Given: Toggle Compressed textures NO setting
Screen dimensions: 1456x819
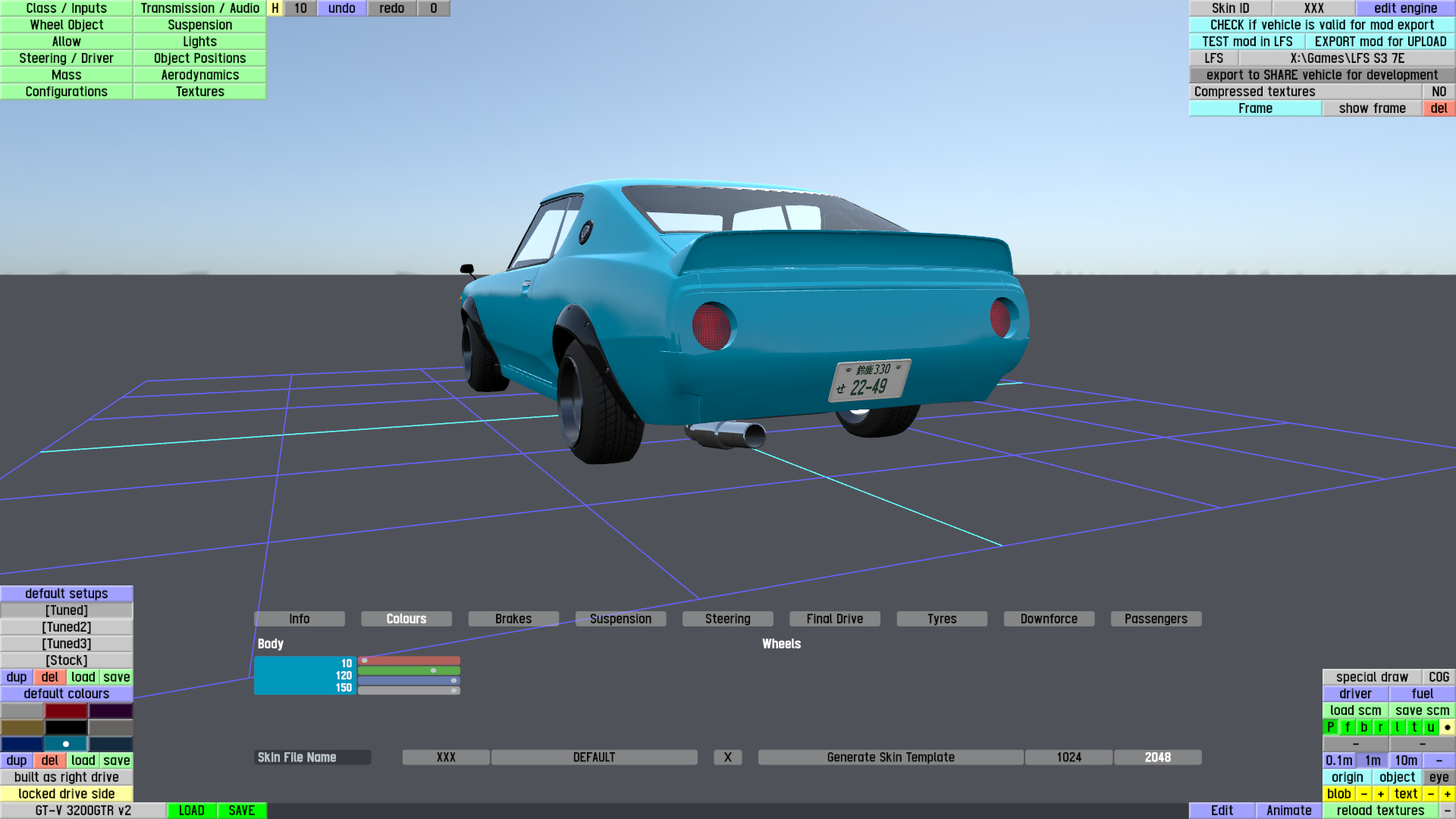Looking at the screenshot, I should point(1439,92).
